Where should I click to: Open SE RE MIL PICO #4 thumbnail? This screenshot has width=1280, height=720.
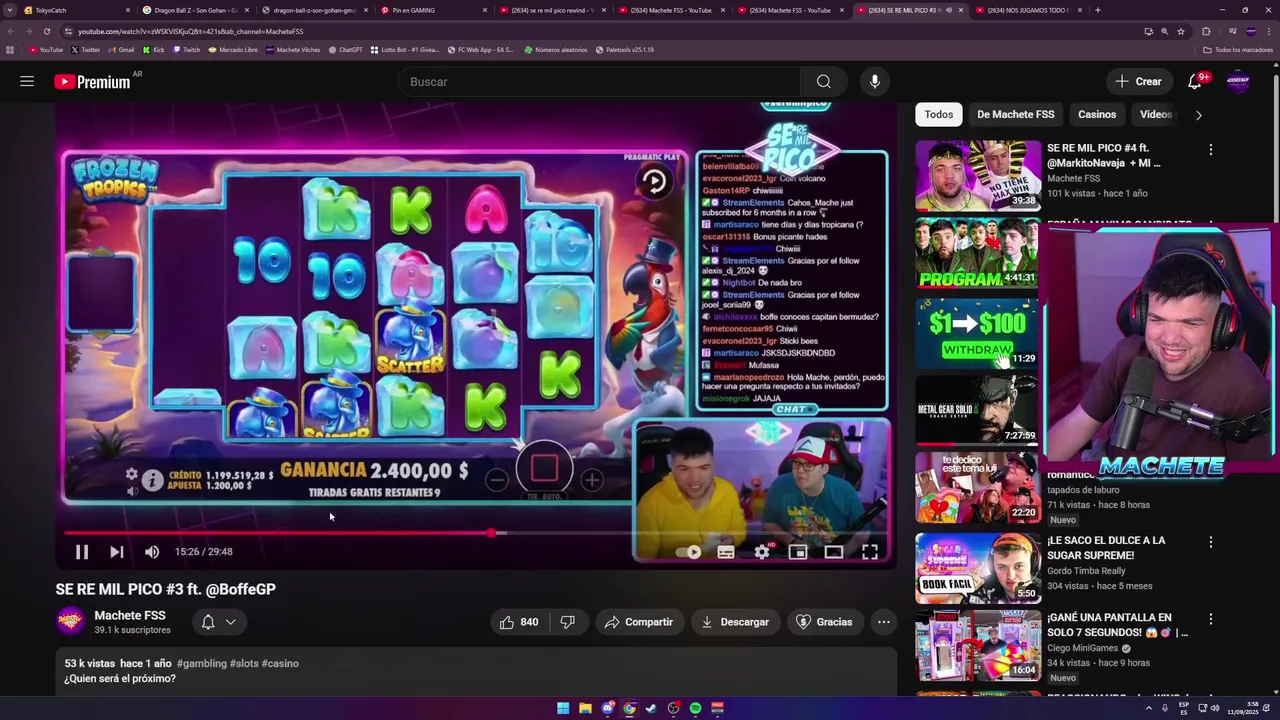[x=977, y=175]
